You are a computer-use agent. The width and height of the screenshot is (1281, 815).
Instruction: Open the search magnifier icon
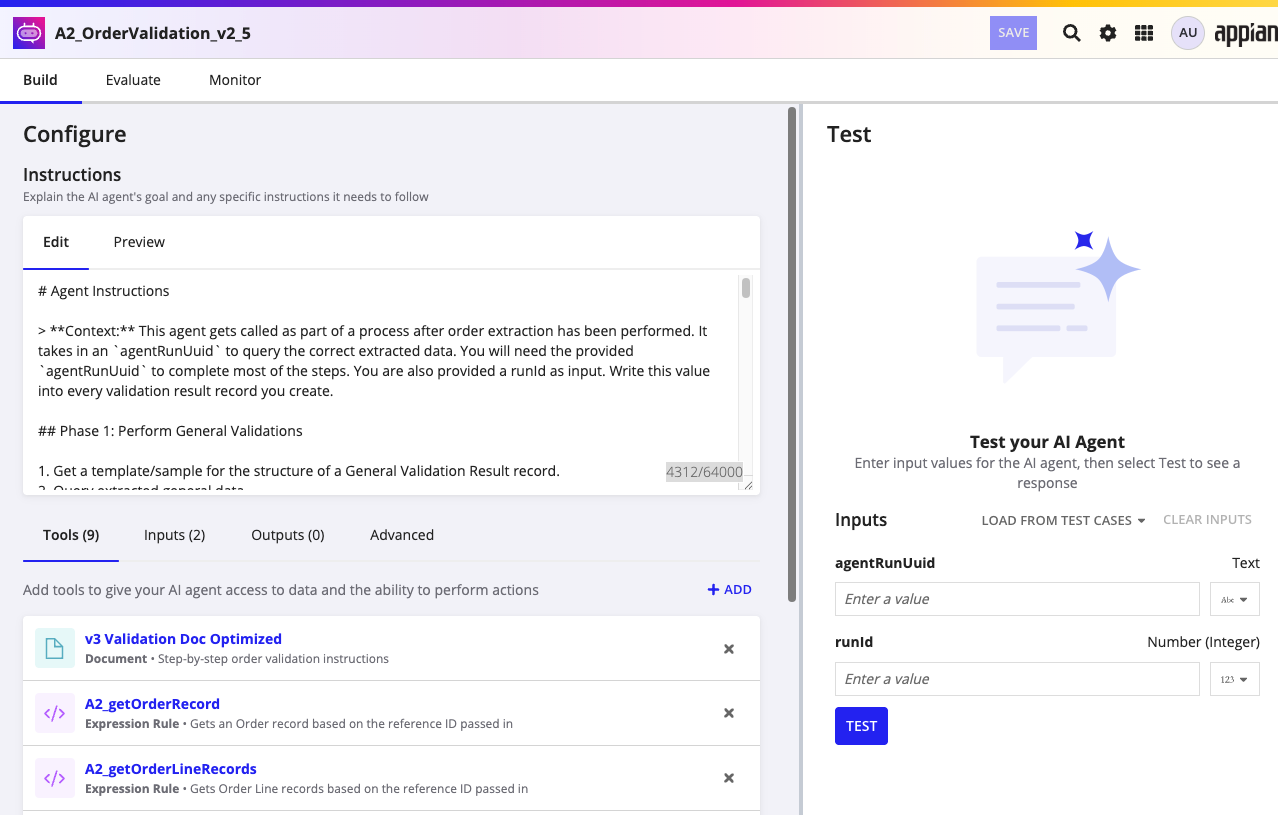click(1071, 33)
